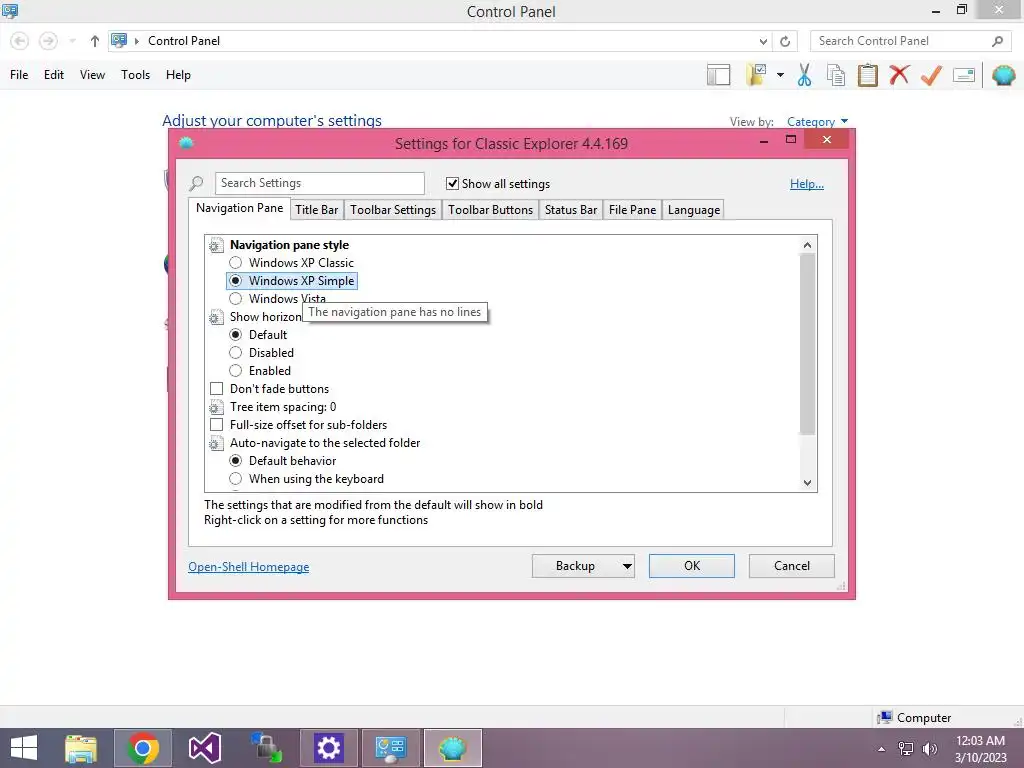Open Classic Explorer settings shell icon in toolbar

(1004, 75)
